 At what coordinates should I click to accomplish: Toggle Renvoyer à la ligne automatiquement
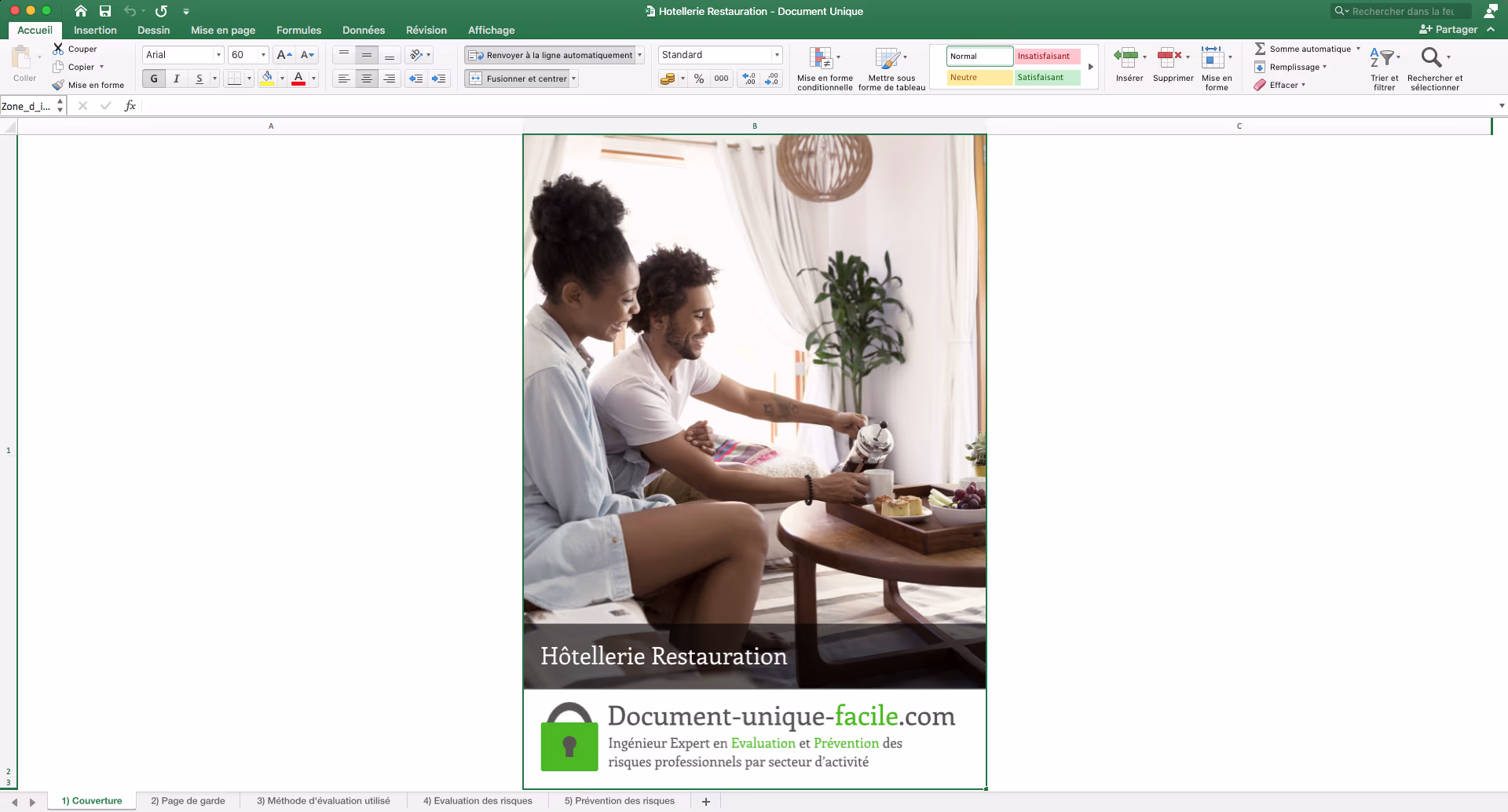point(551,55)
